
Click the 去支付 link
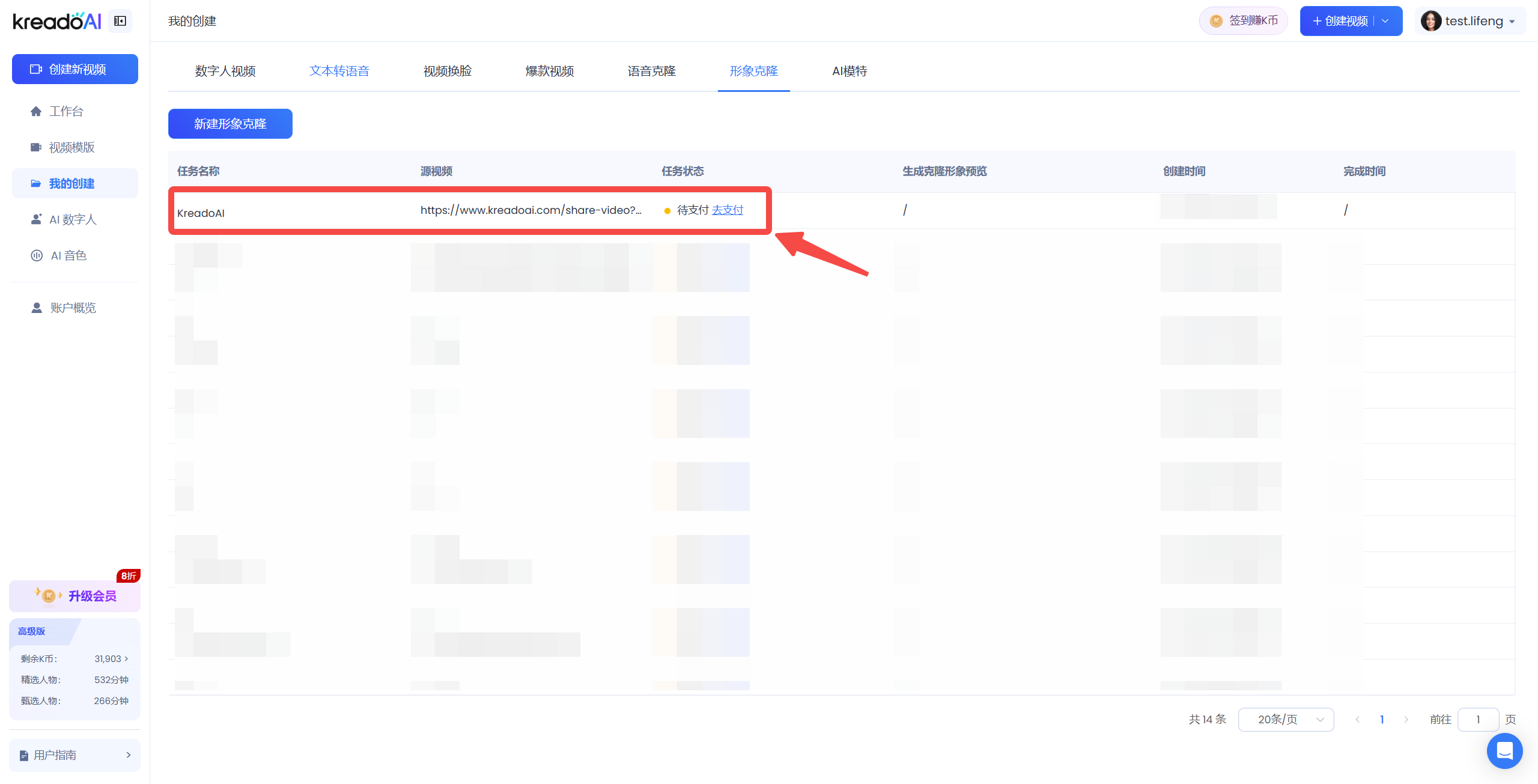tap(728, 210)
